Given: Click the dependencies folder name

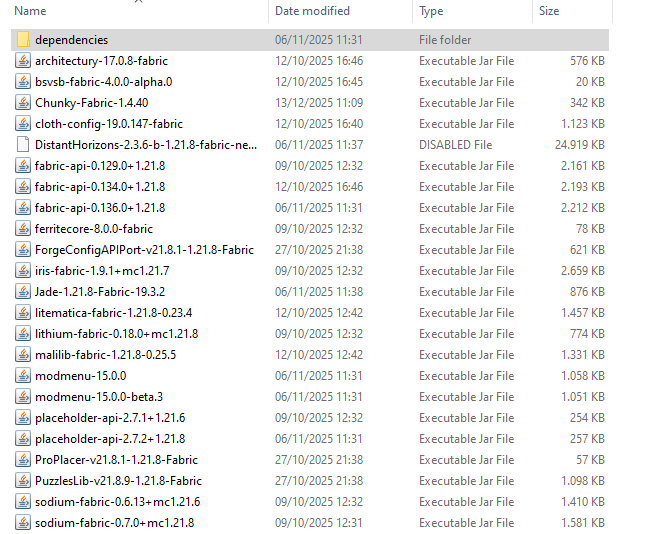Looking at the screenshot, I should [x=72, y=40].
